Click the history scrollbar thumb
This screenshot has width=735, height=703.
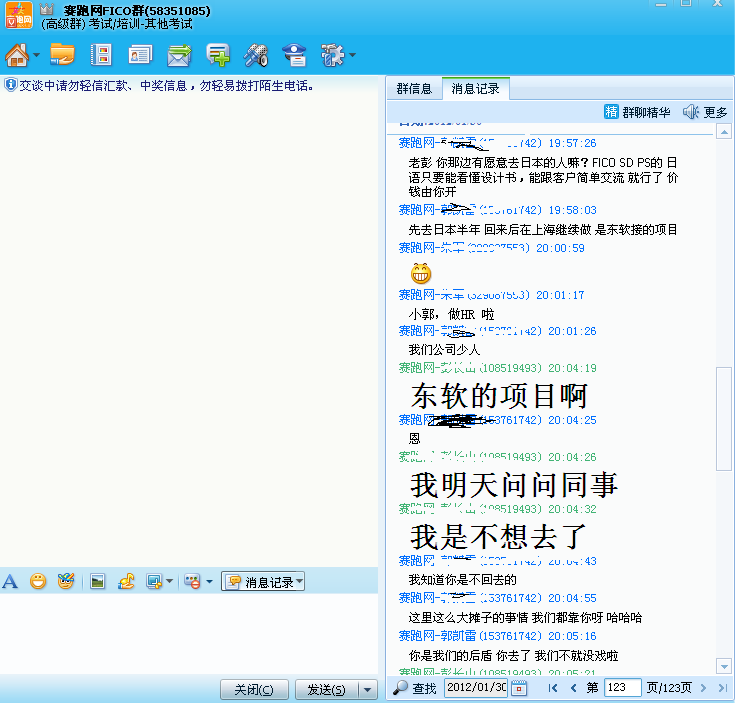[x=724, y=418]
